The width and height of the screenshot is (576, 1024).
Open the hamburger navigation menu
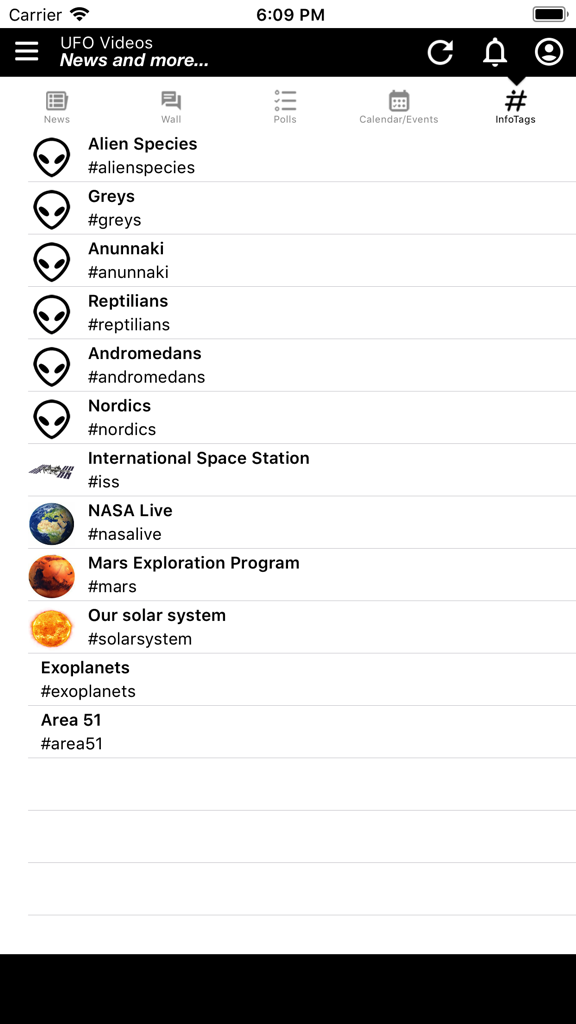click(26, 52)
